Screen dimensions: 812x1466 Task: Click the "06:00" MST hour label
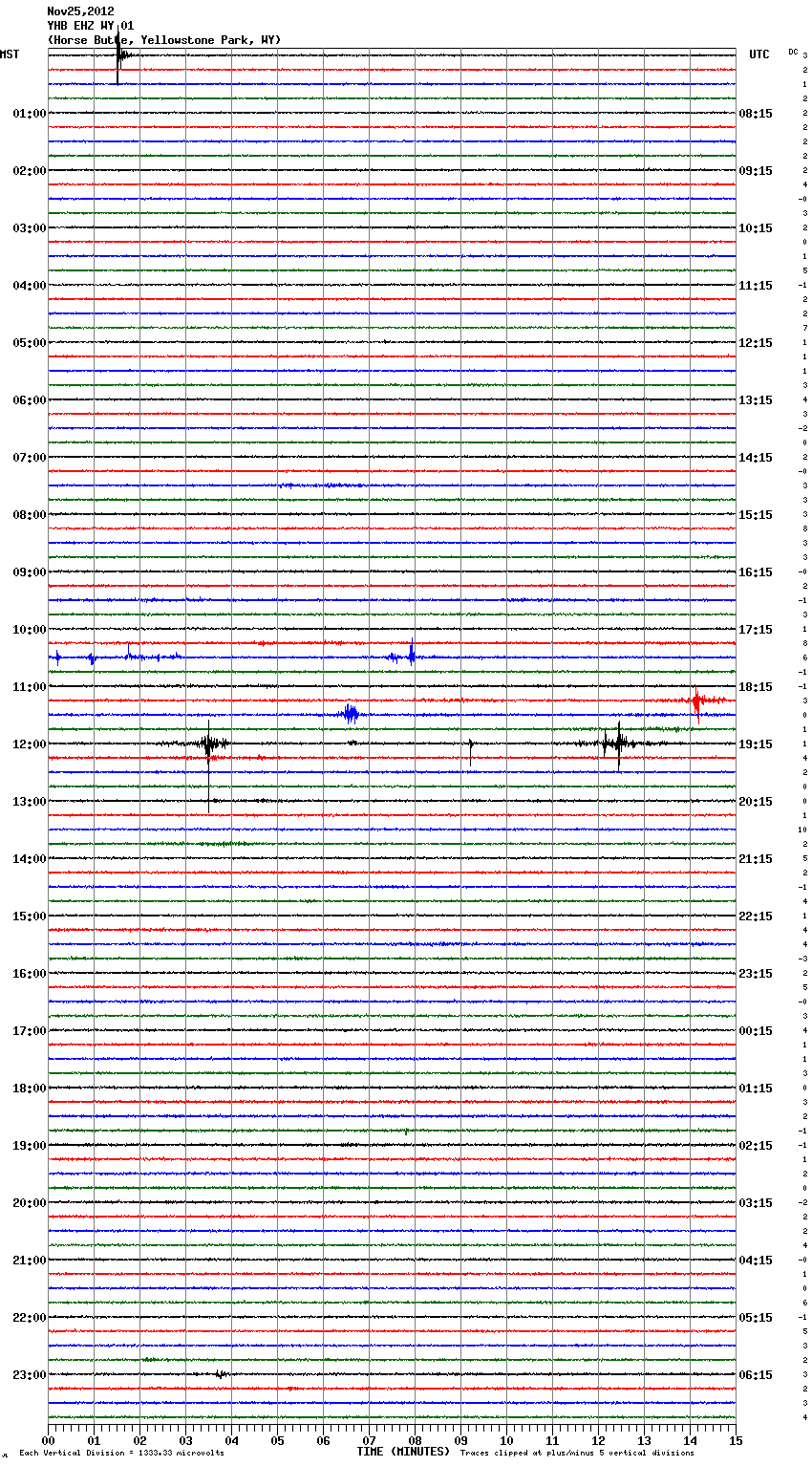tap(30, 400)
